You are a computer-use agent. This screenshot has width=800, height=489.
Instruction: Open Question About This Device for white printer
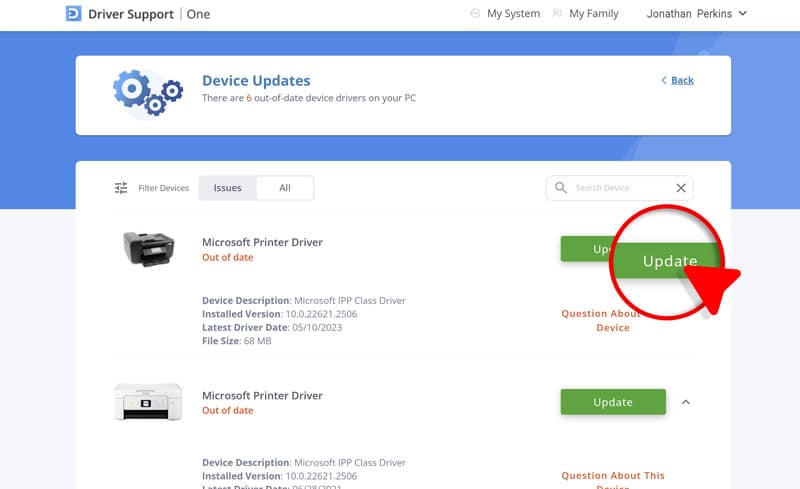[612, 476]
